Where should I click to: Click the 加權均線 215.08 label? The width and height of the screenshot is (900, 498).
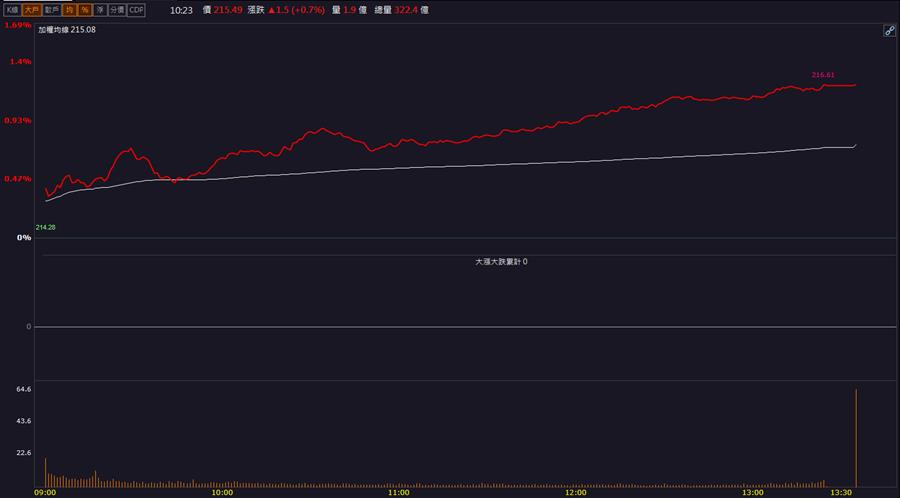[x=67, y=30]
